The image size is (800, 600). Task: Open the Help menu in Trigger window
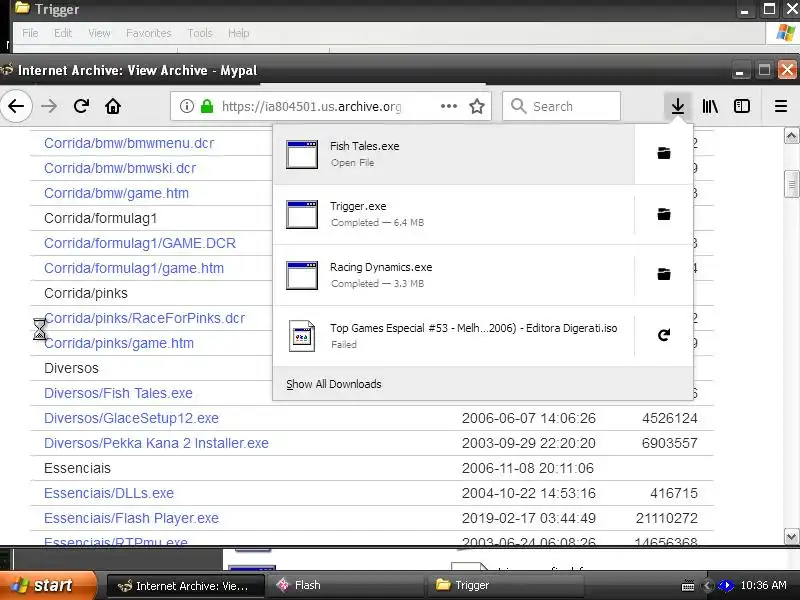click(238, 33)
